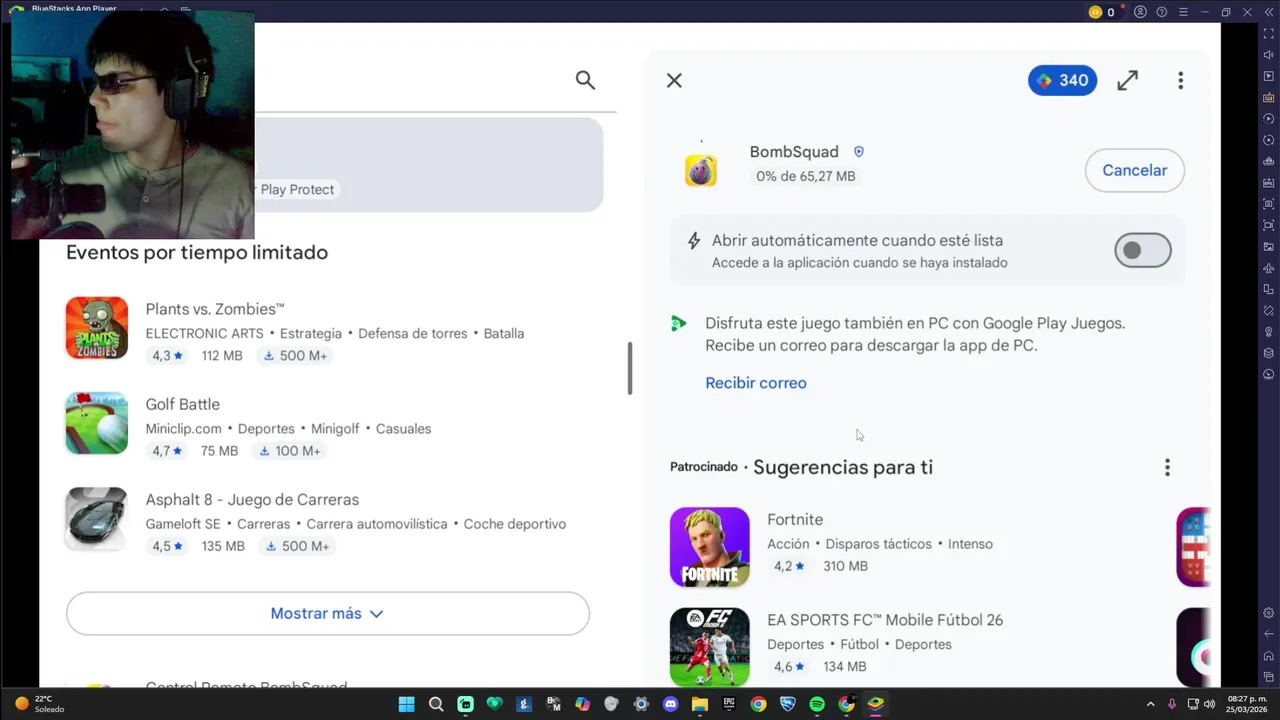Open taskbar clock showing 08:27 p. m.

[1247, 704]
